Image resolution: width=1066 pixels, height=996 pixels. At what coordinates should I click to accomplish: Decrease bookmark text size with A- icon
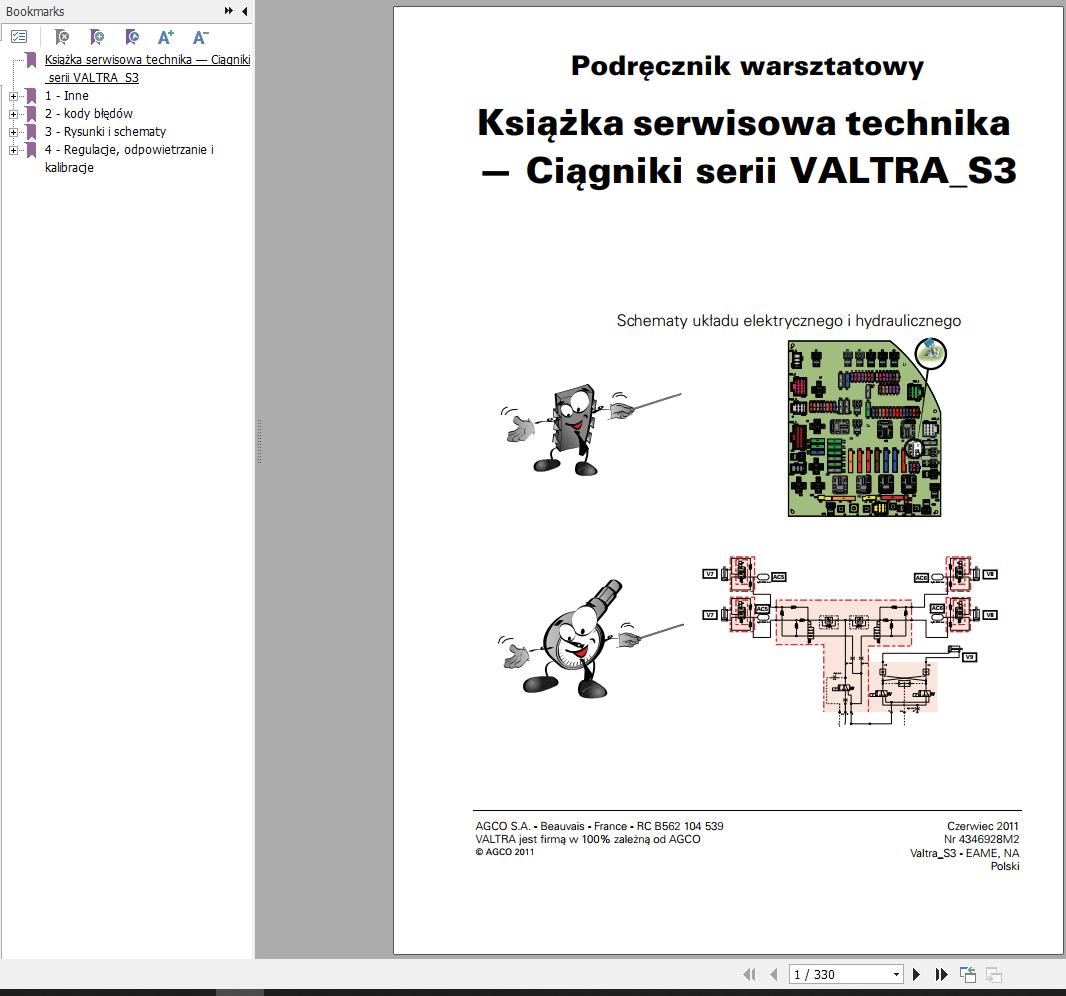coord(201,37)
